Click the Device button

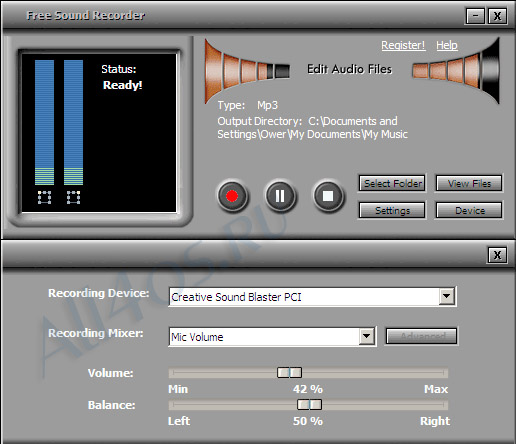pos(469,210)
